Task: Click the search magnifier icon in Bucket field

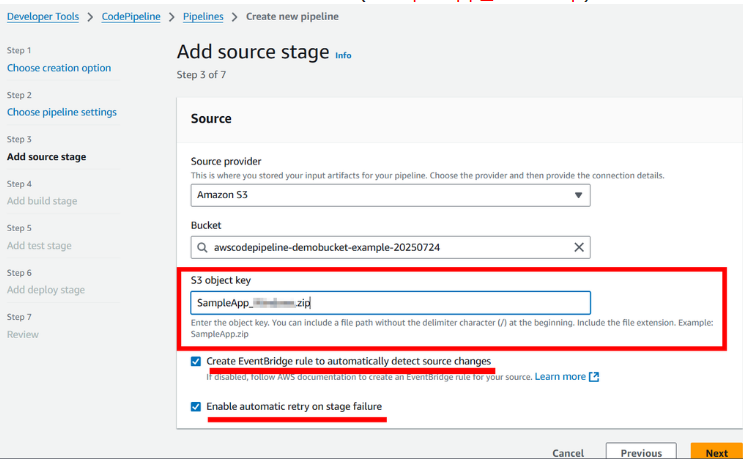Action: tap(202, 247)
